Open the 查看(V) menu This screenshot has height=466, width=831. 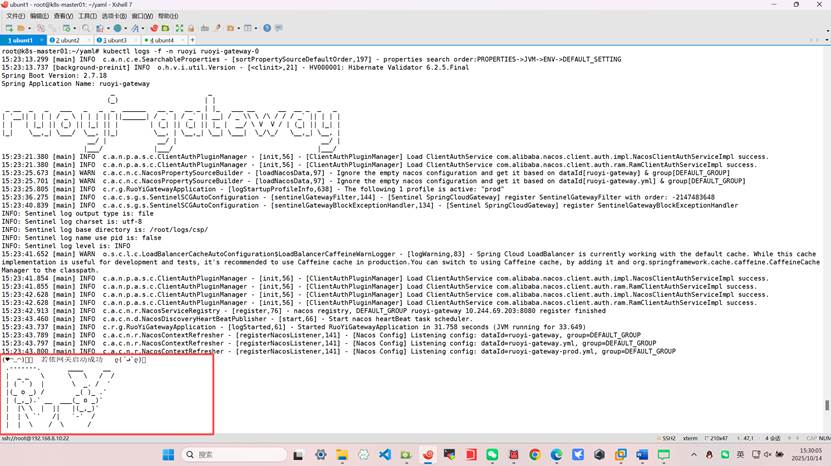(64, 16)
